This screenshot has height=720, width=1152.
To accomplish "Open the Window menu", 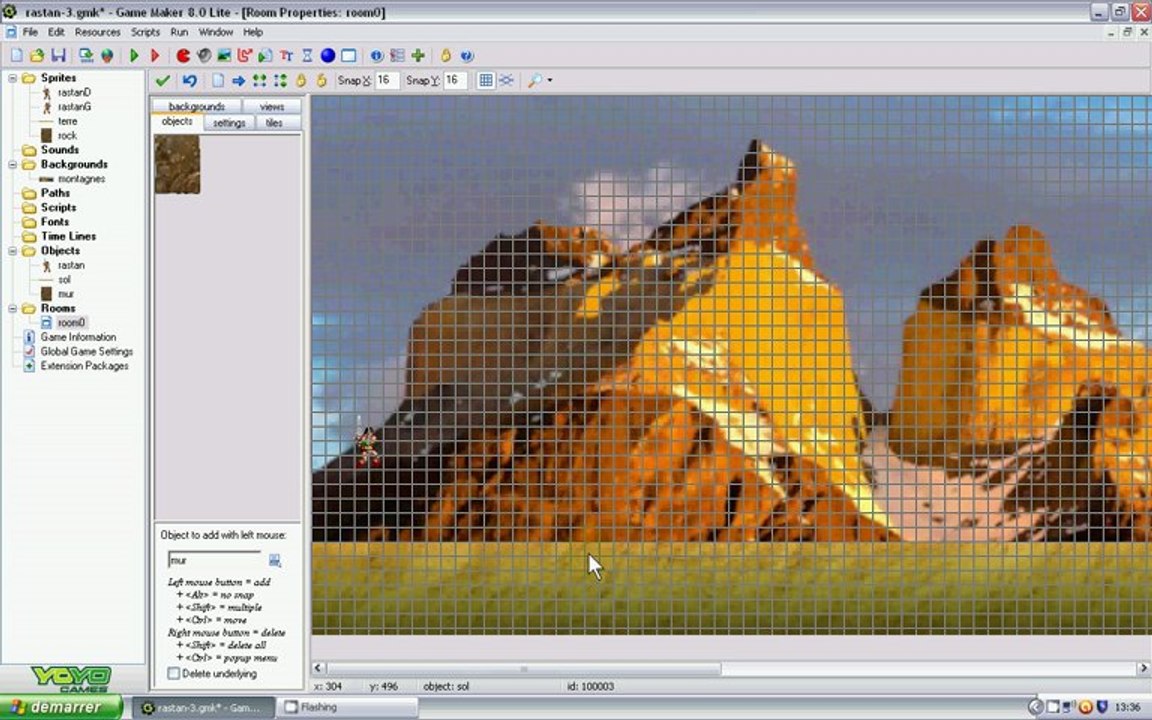I will pos(216,32).
